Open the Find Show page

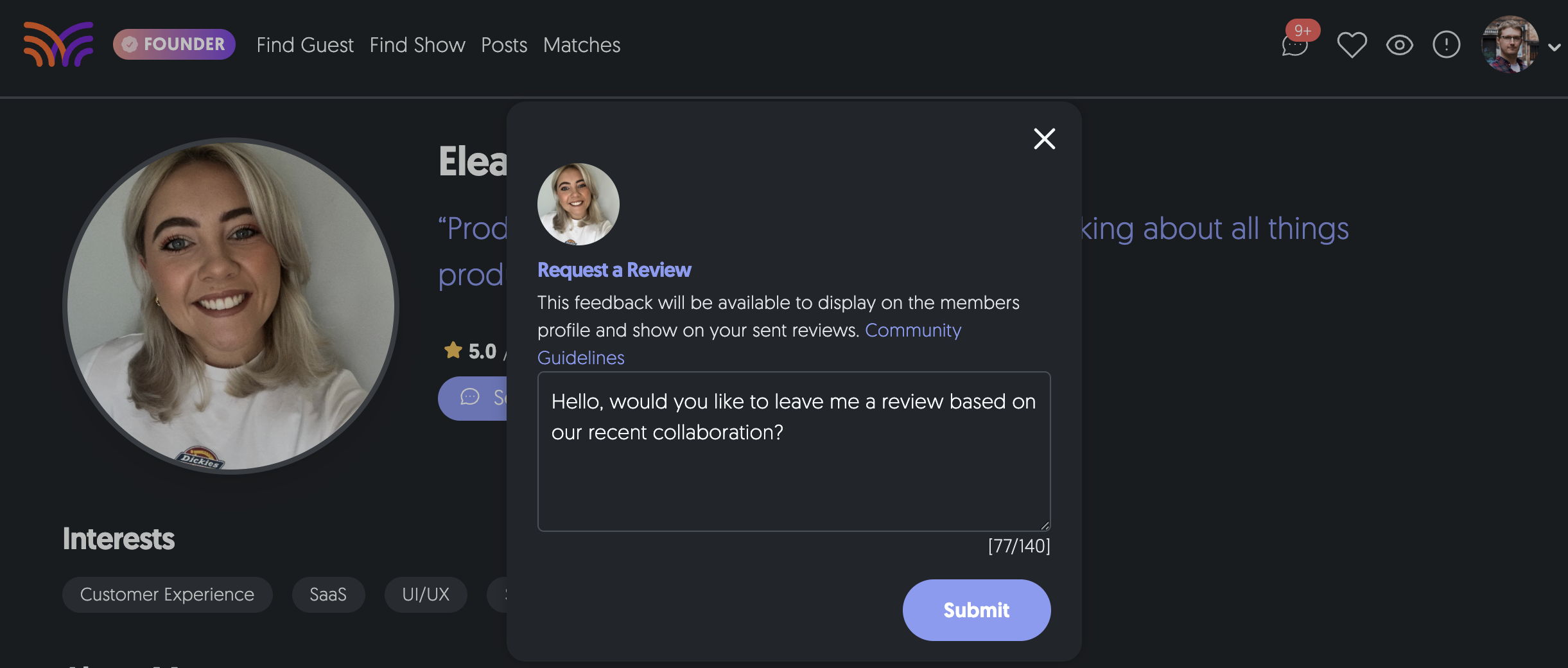click(x=417, y=45)
